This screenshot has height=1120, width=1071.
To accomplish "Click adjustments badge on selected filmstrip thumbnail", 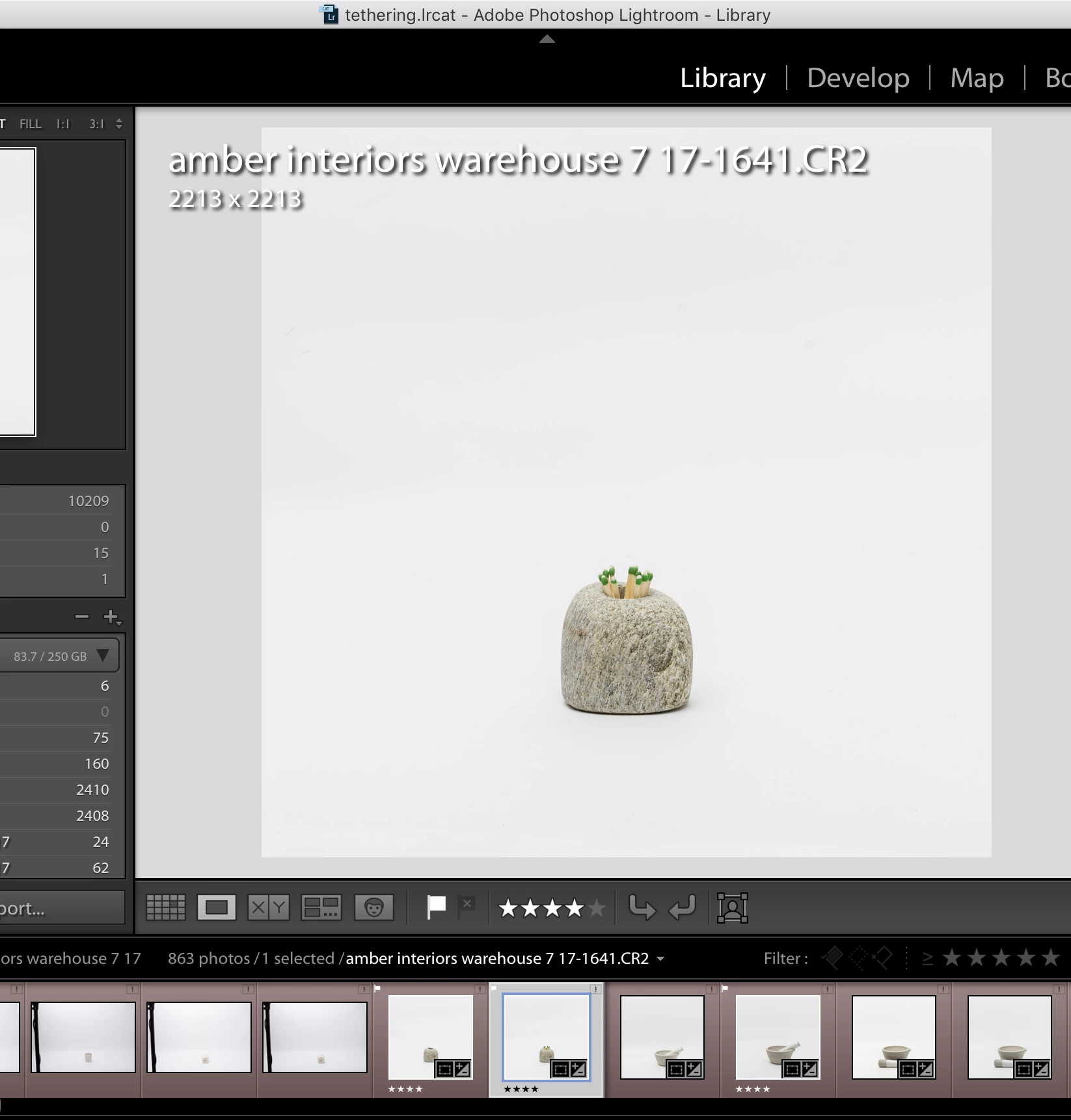I will tap(578, 1069).
